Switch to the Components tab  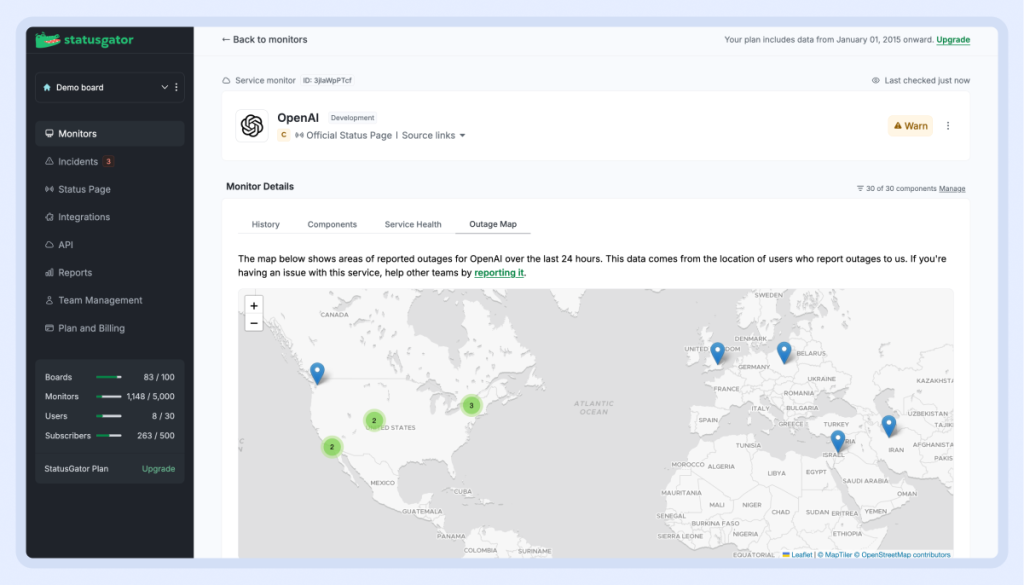pos(332,224)
